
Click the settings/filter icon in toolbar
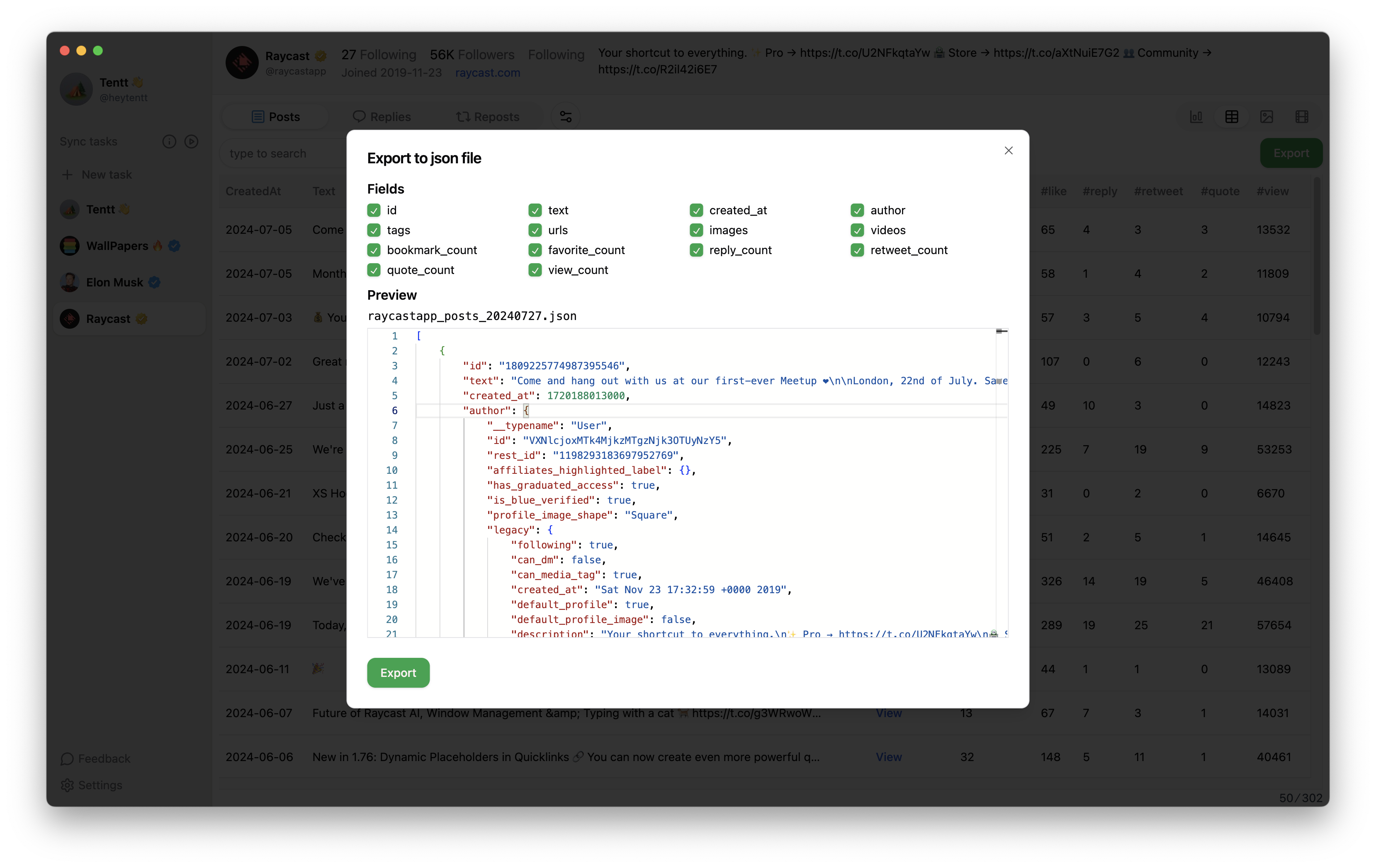[566, 116]
